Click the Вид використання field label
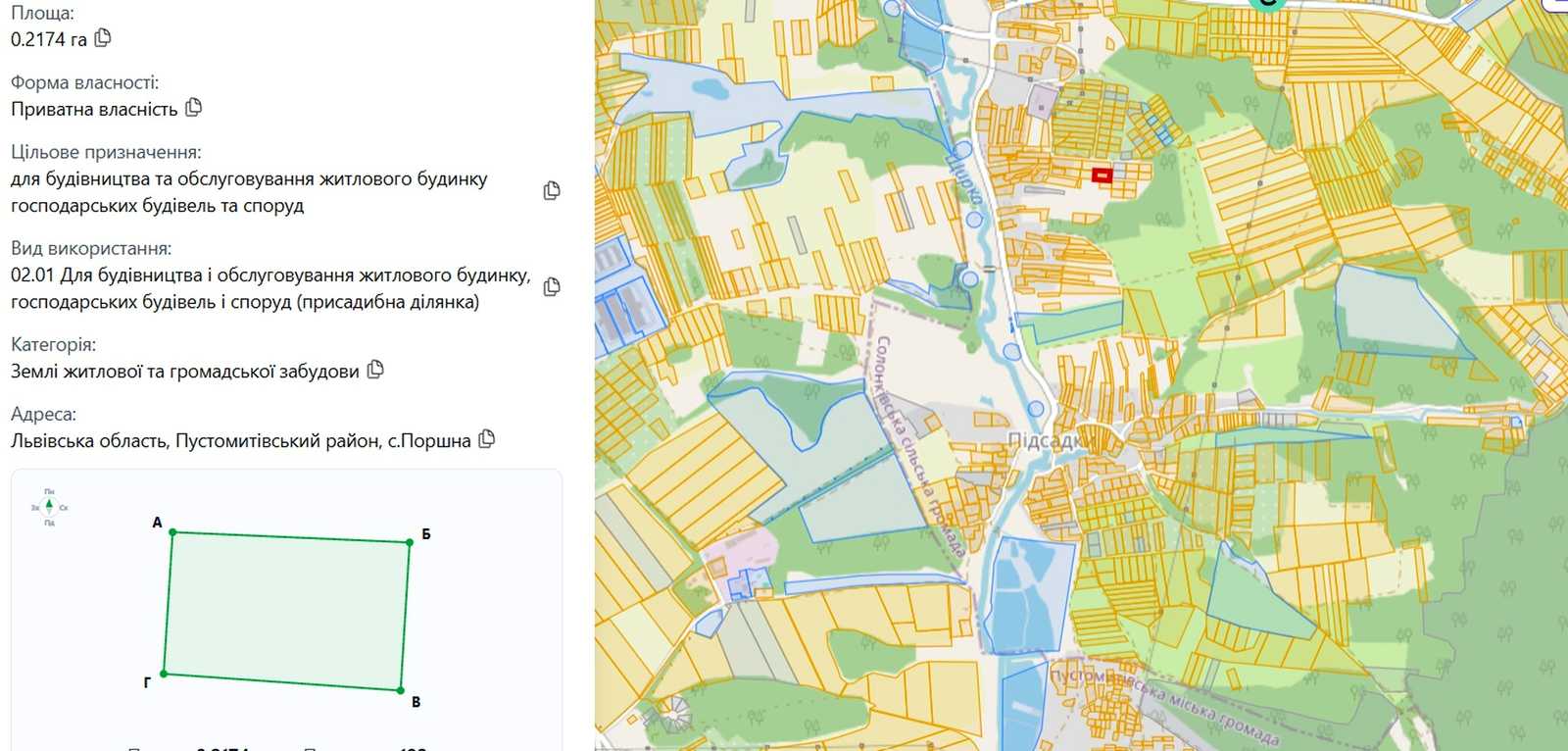The width and height of the screenshot is (1568, 751). (91, 248)
